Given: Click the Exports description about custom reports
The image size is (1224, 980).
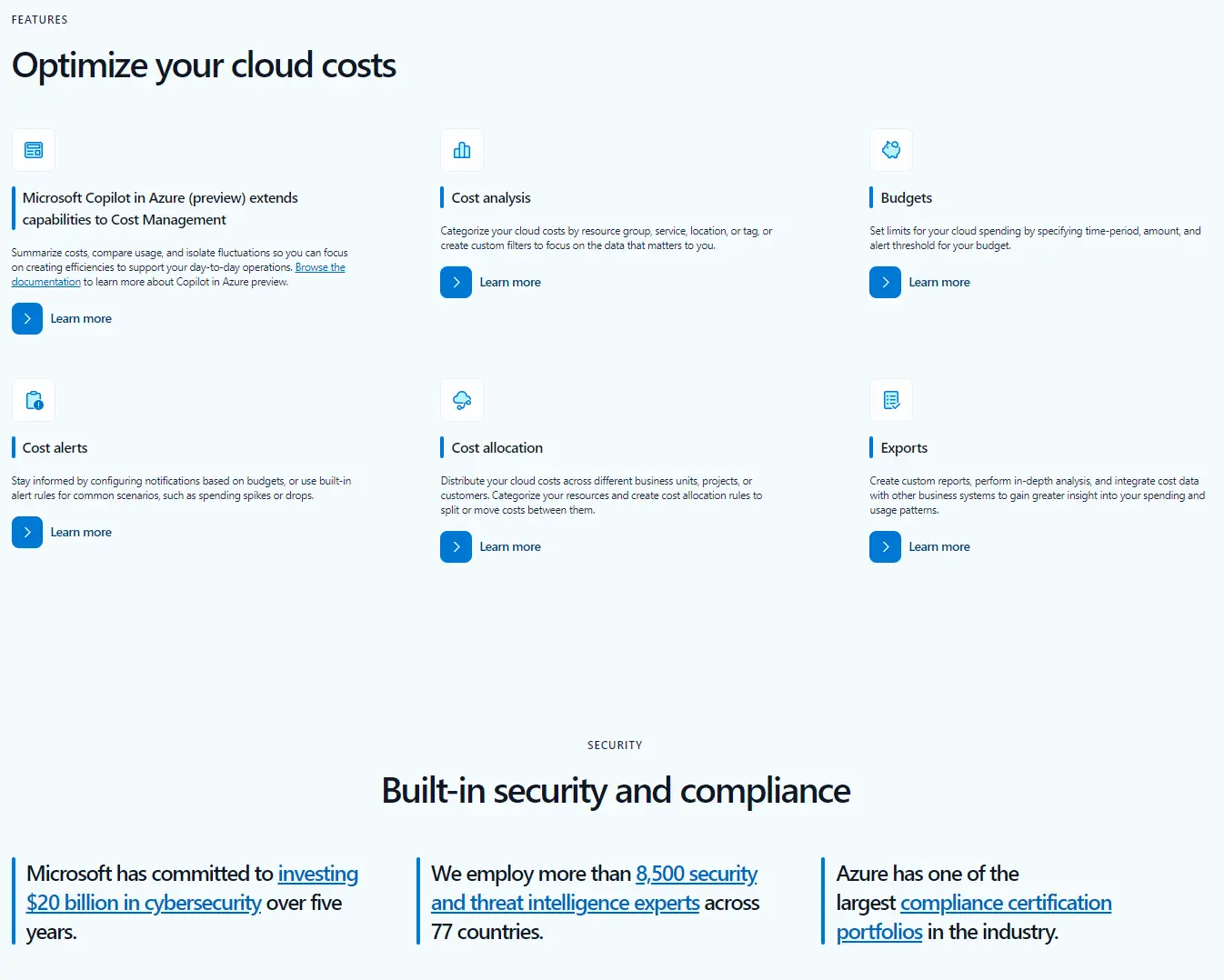Looking at the screenshot, I should tap(1037, 495).
